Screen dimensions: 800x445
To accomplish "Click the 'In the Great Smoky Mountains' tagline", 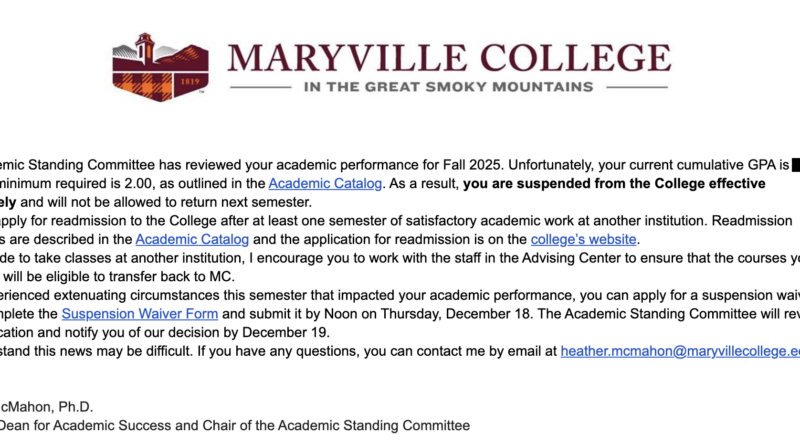I will point(449,86).
